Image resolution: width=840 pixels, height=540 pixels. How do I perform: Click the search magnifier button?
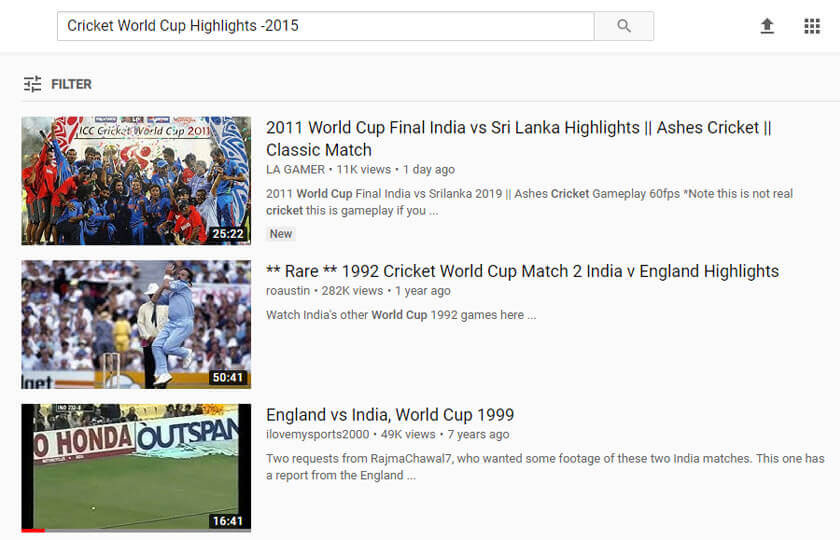point(624,26)
